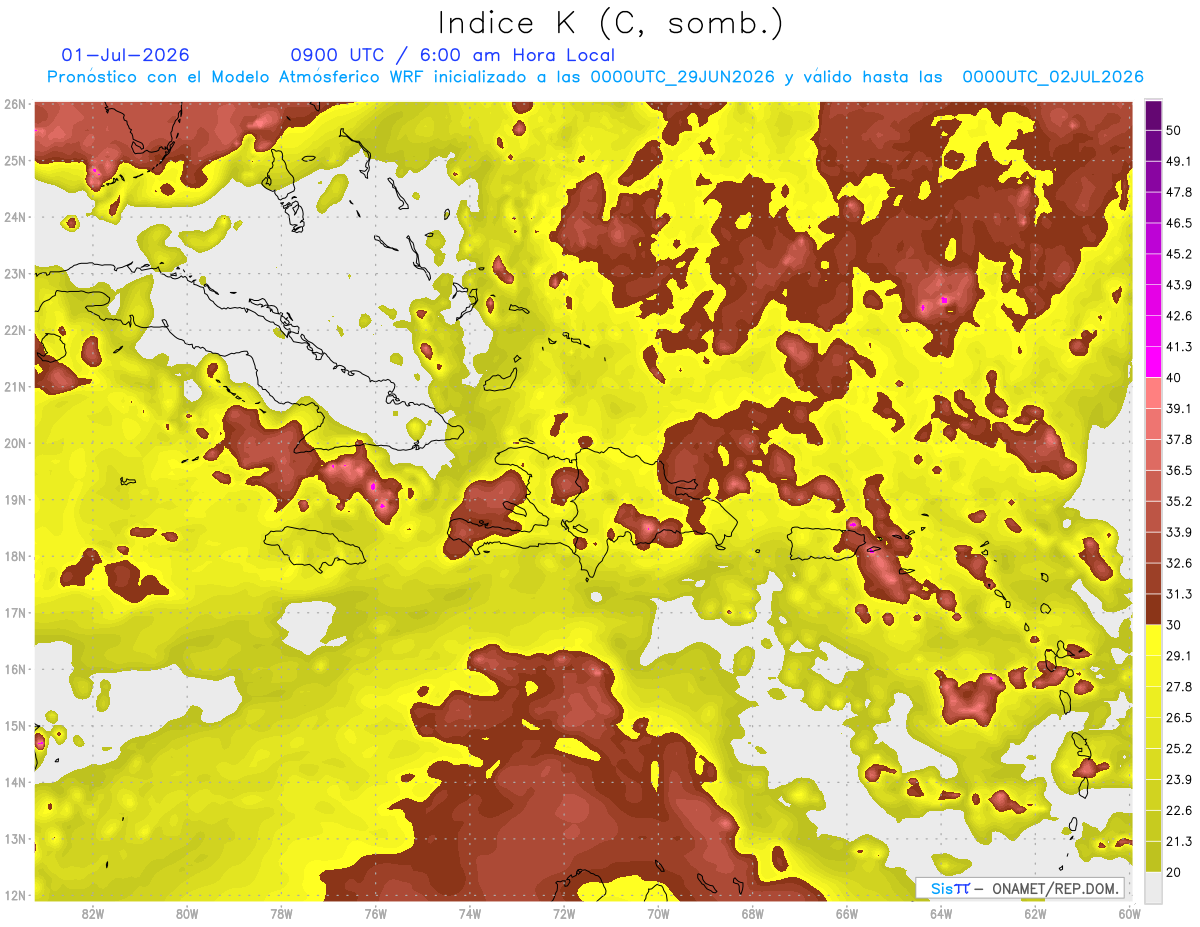
Task: Click the latitude axis label "16N"
Action: click(15, 669)
